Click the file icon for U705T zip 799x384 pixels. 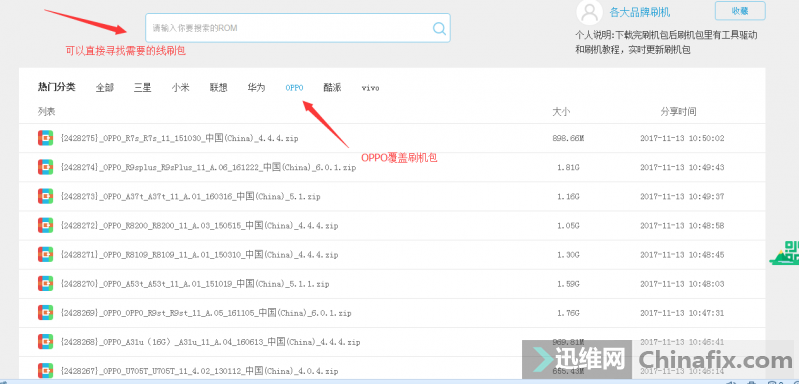[x=45, y=371]
